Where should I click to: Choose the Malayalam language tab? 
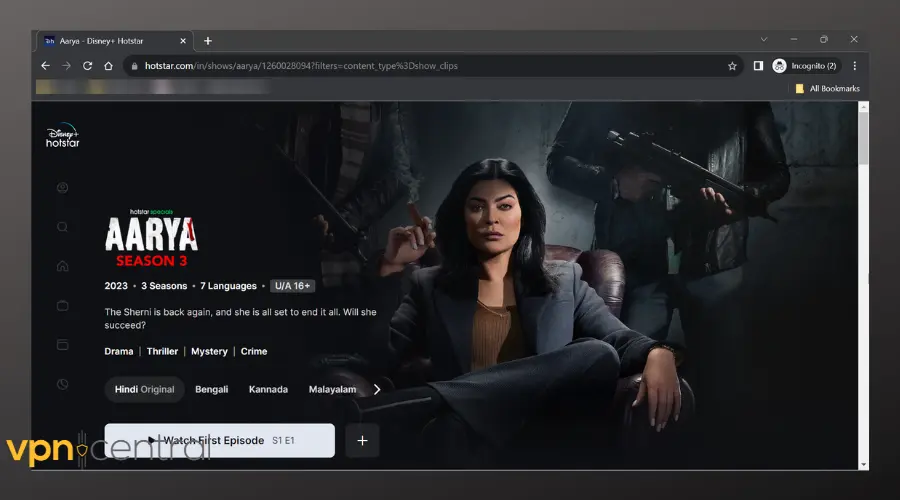(x=332, y=389)
